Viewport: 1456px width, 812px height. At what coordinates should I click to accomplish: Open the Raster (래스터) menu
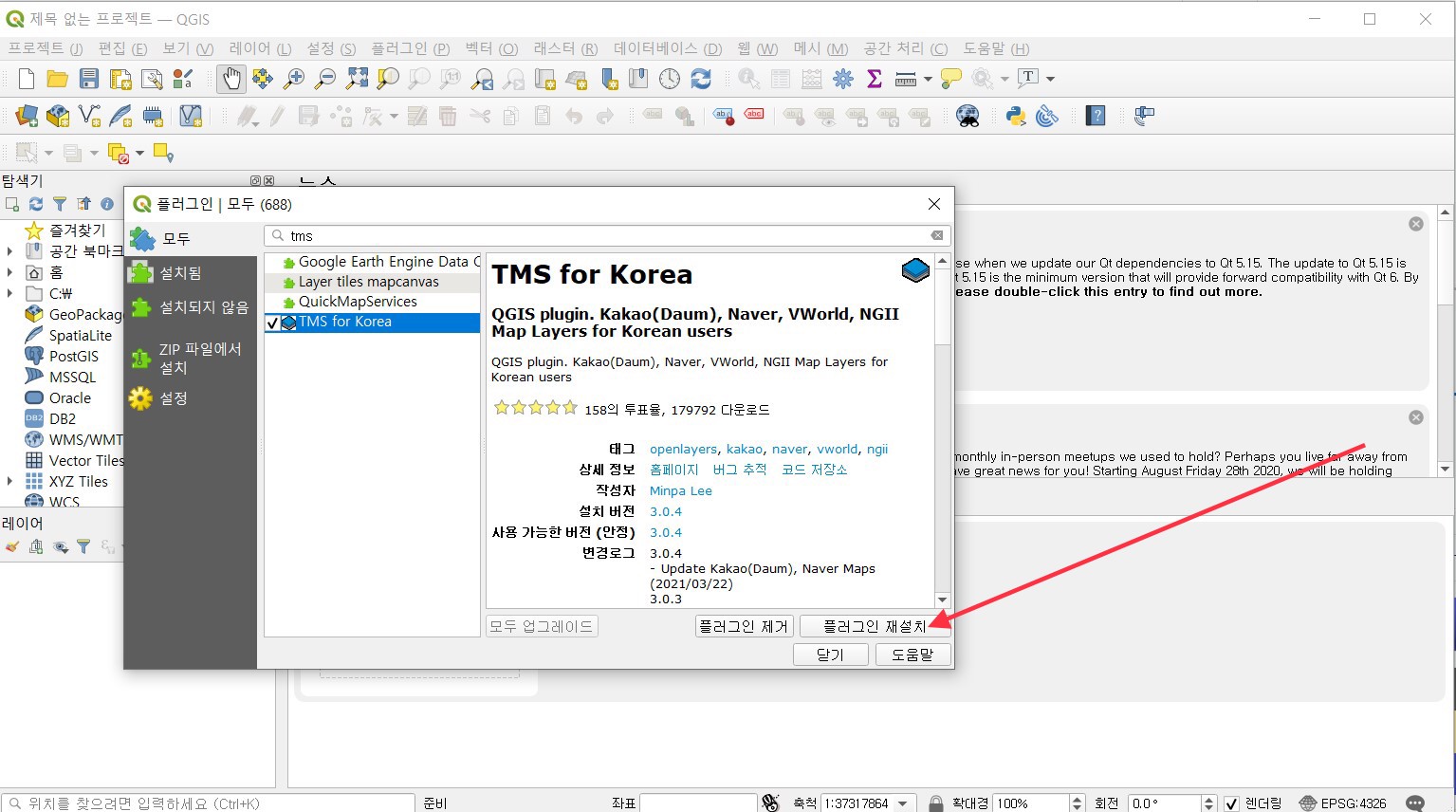565,48
